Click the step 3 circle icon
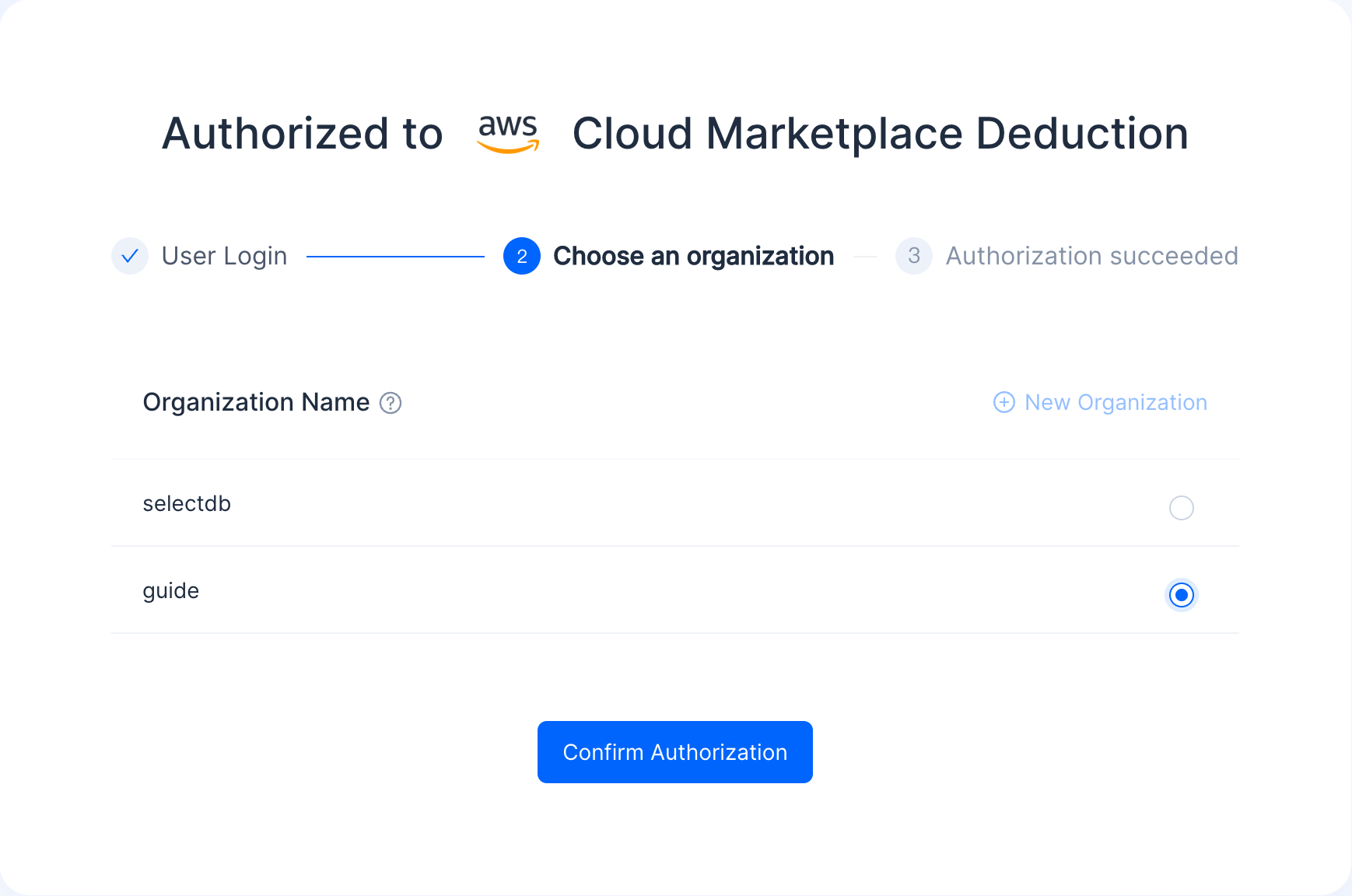Screen dimensions: 1352x896 [x=914, y=256]
